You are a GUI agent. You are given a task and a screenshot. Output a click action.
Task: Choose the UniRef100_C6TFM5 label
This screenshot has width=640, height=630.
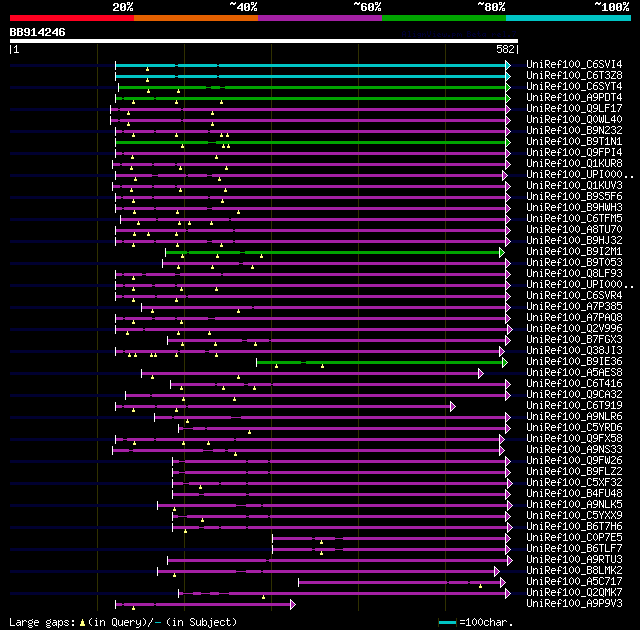pos(574,219)
